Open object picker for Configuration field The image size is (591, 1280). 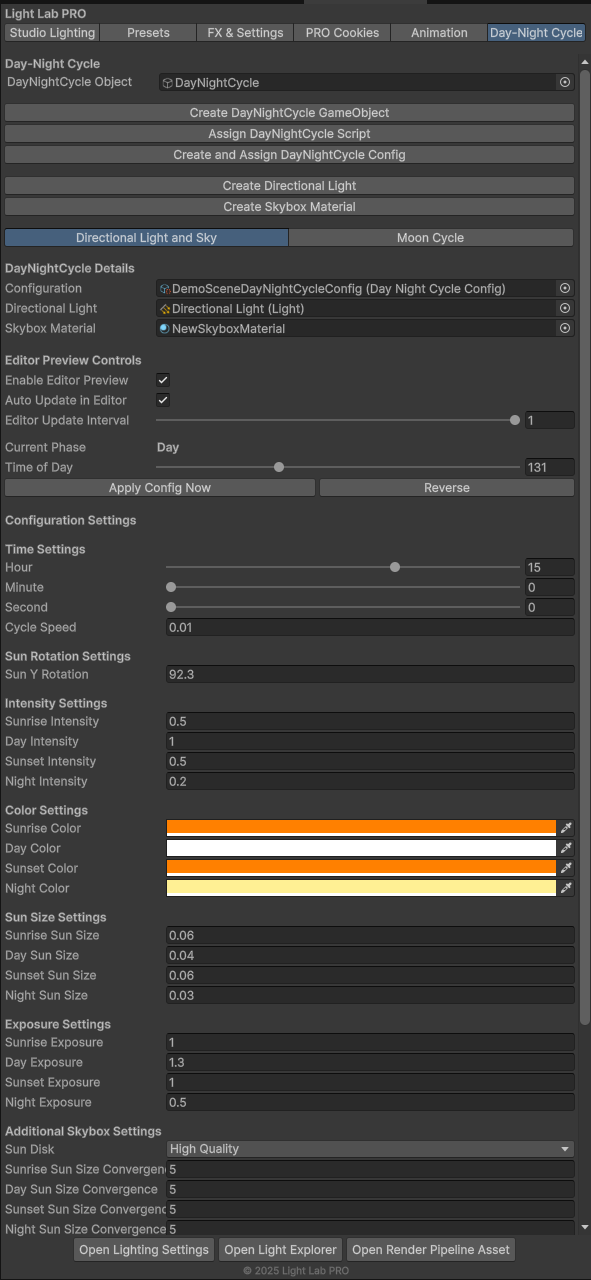point(565,288)
